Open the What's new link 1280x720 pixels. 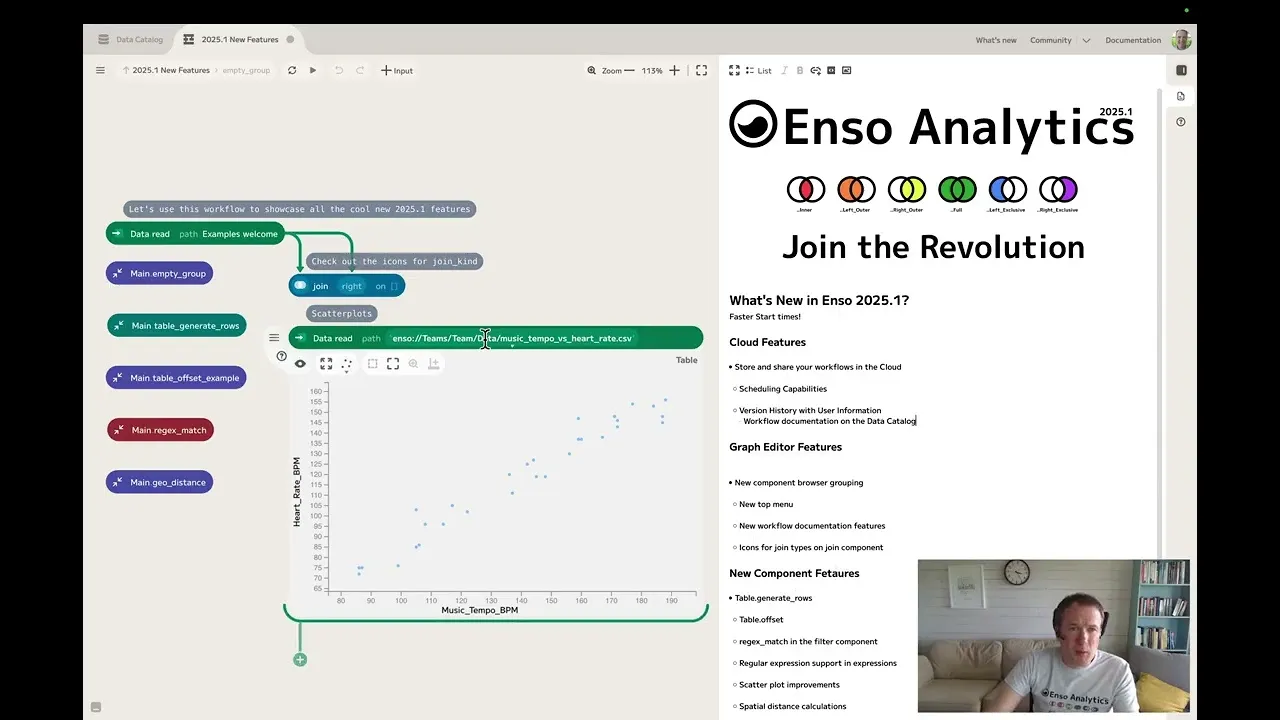[996, 40]
